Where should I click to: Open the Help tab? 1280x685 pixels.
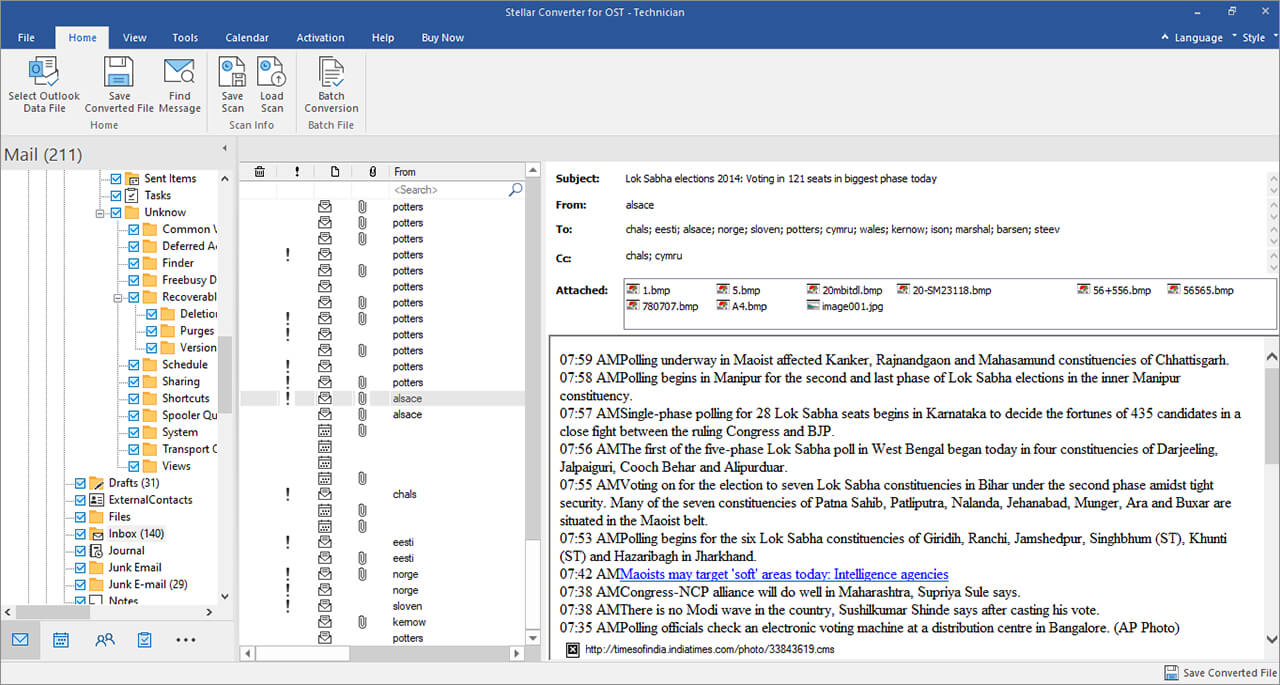[383, 38]
